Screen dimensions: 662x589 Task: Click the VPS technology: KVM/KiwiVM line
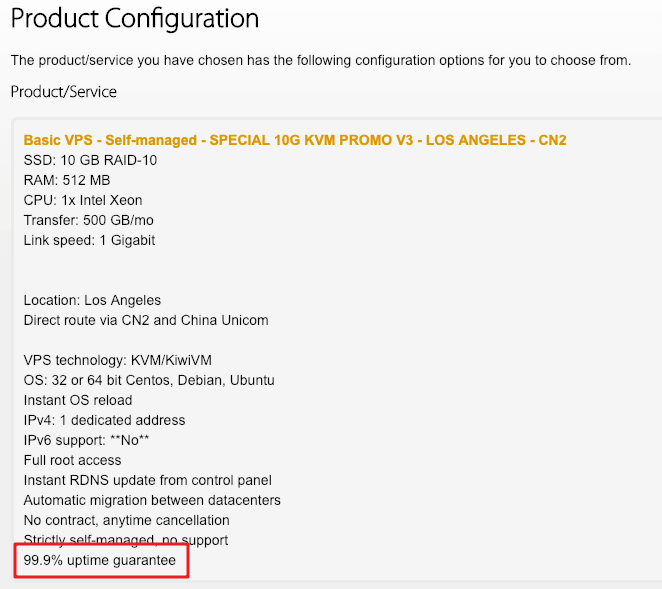point(118,360)
